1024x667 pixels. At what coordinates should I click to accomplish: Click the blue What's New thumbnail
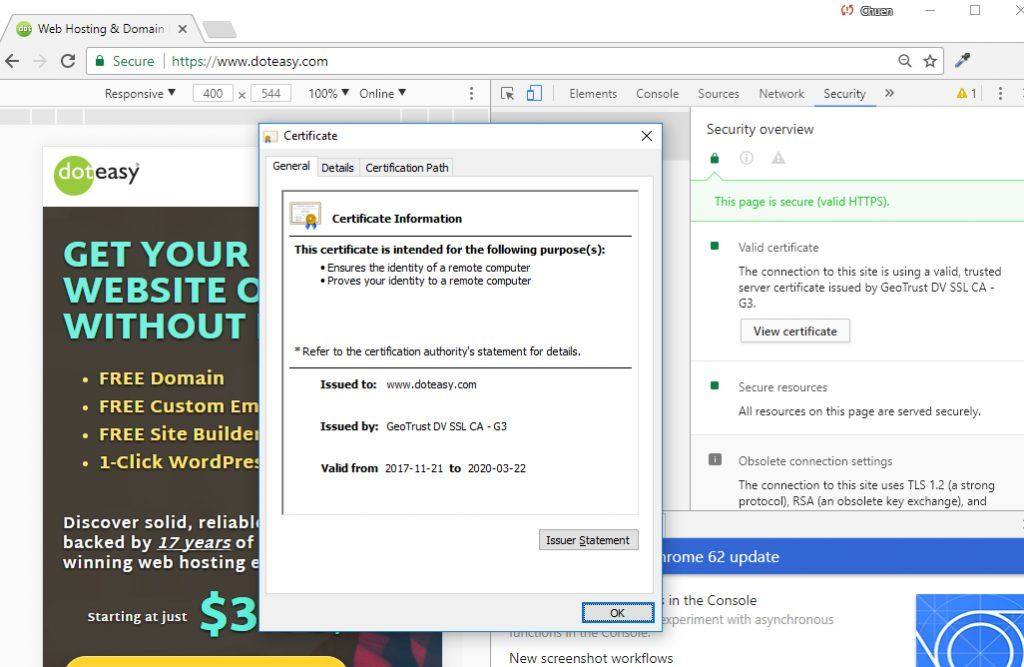pos(970,630)
